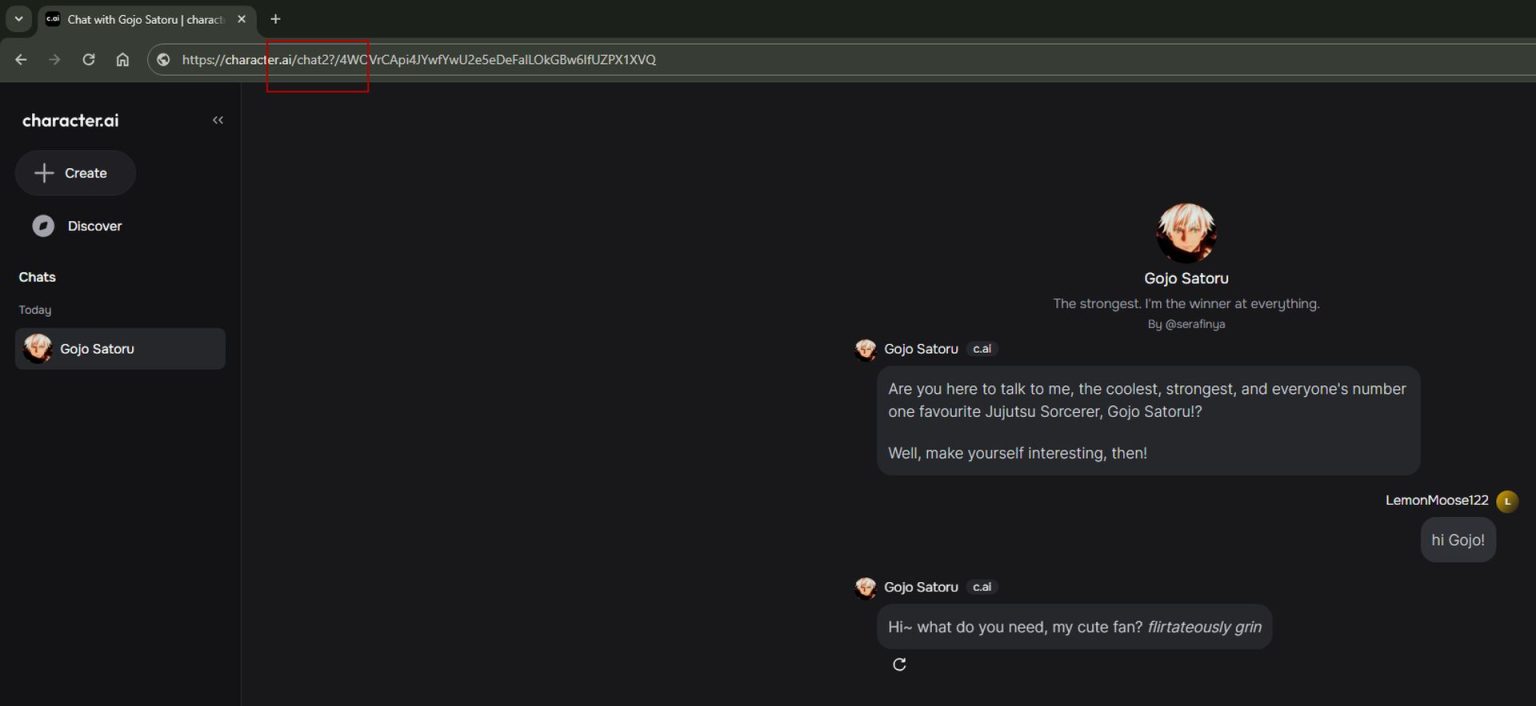The height and width of the screenshot is (706, 1536).
Task: Click the Create button
Action: [75, 173]
